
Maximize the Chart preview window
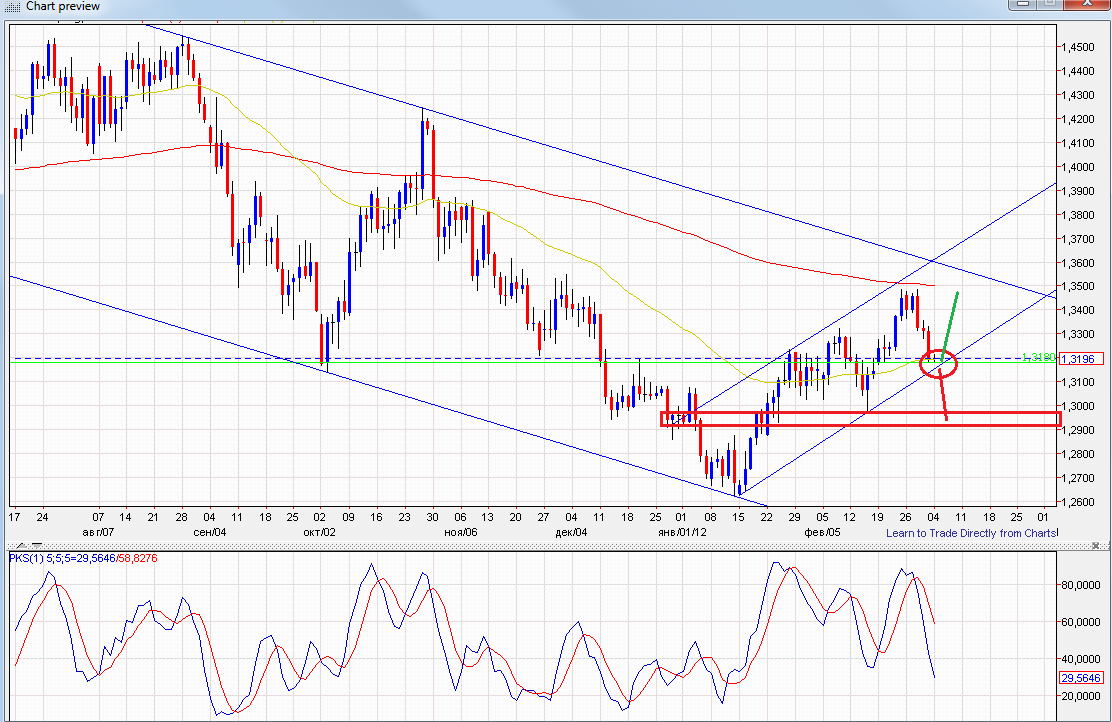coord(1050,4)
